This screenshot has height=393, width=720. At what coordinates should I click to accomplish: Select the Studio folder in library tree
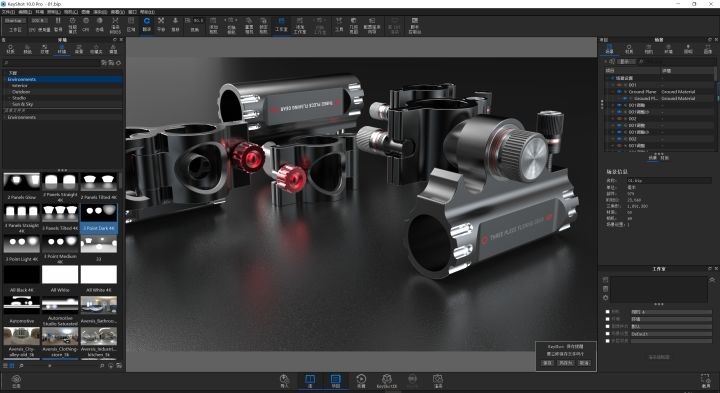click(x=19, y=98)
